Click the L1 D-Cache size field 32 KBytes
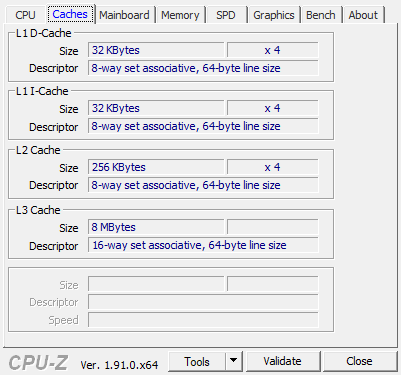The height and width of the screenshot is (375, 401). [x=156, y=50]
